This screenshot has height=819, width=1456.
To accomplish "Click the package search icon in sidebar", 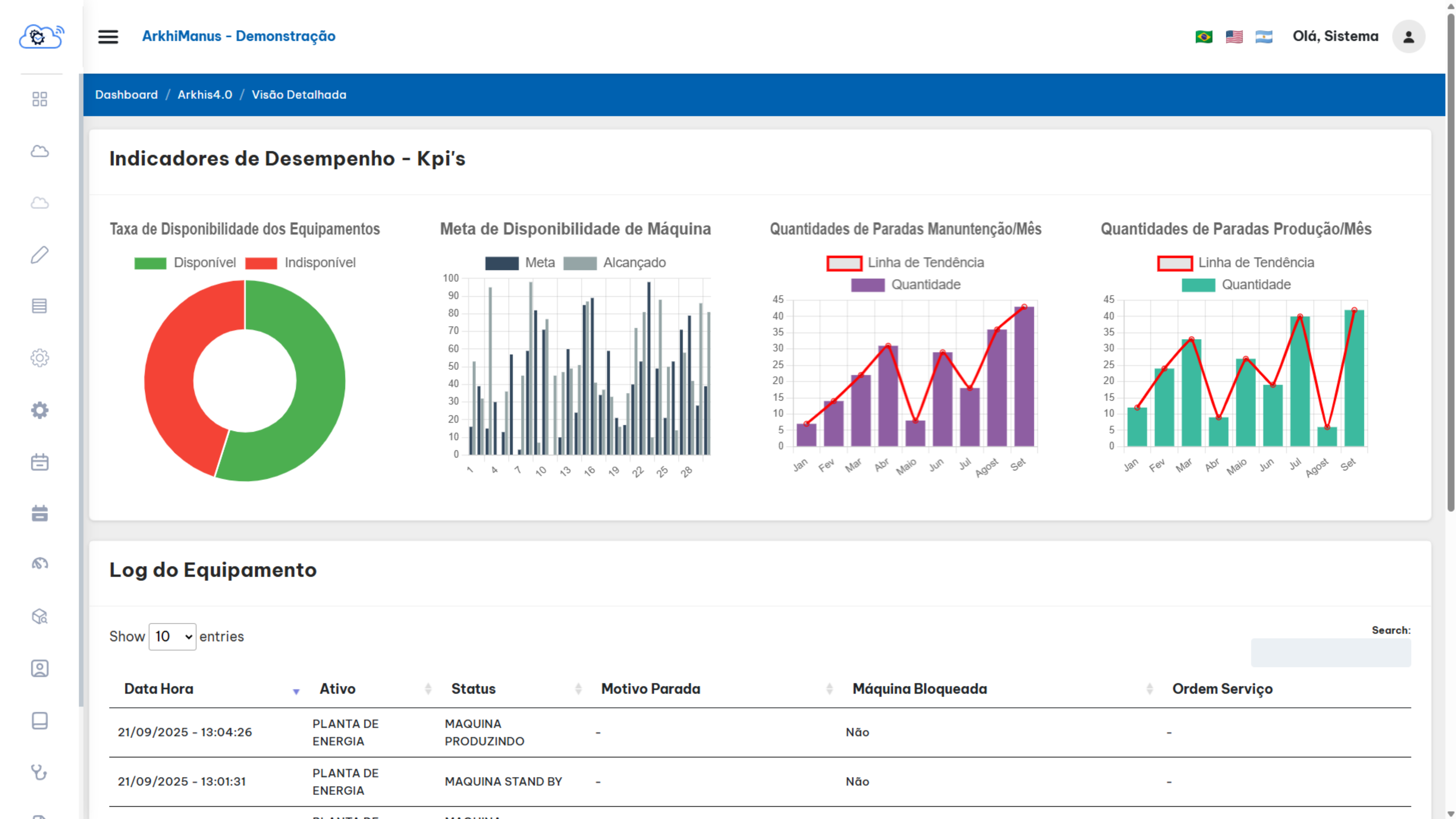I will click(x=40, y=616).
